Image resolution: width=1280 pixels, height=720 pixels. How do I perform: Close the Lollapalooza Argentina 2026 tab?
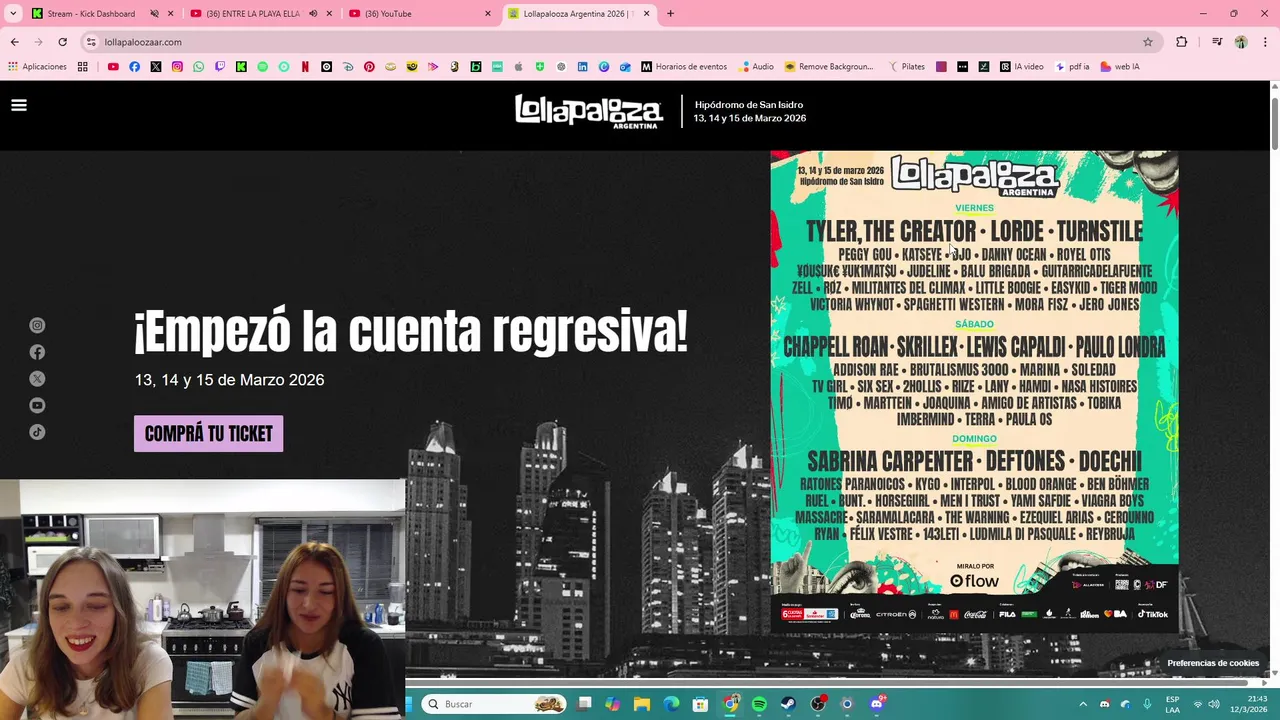[x=646, y=14]
